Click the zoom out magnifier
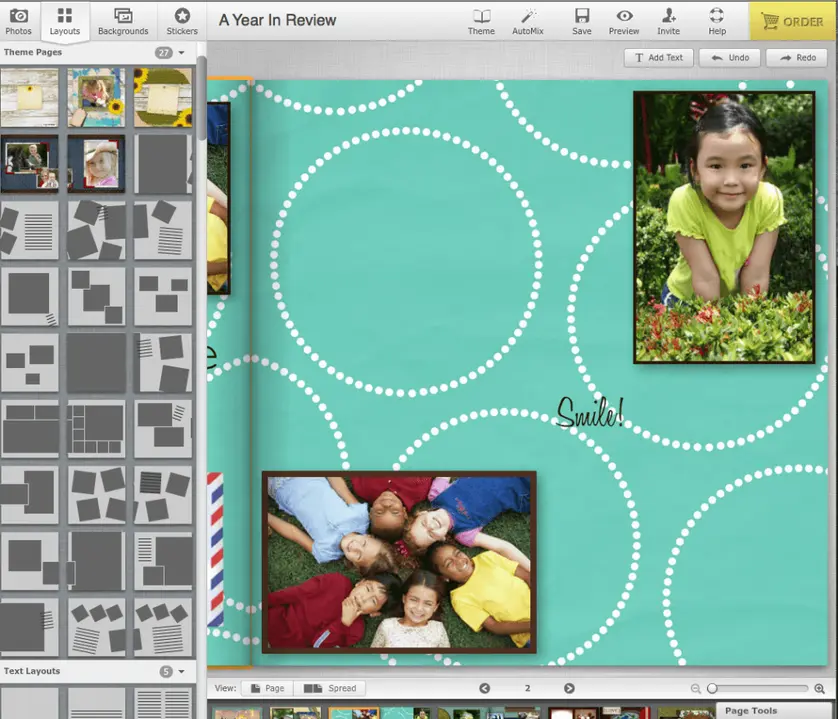The image size is (838, 719). click(x=695, y=689)
